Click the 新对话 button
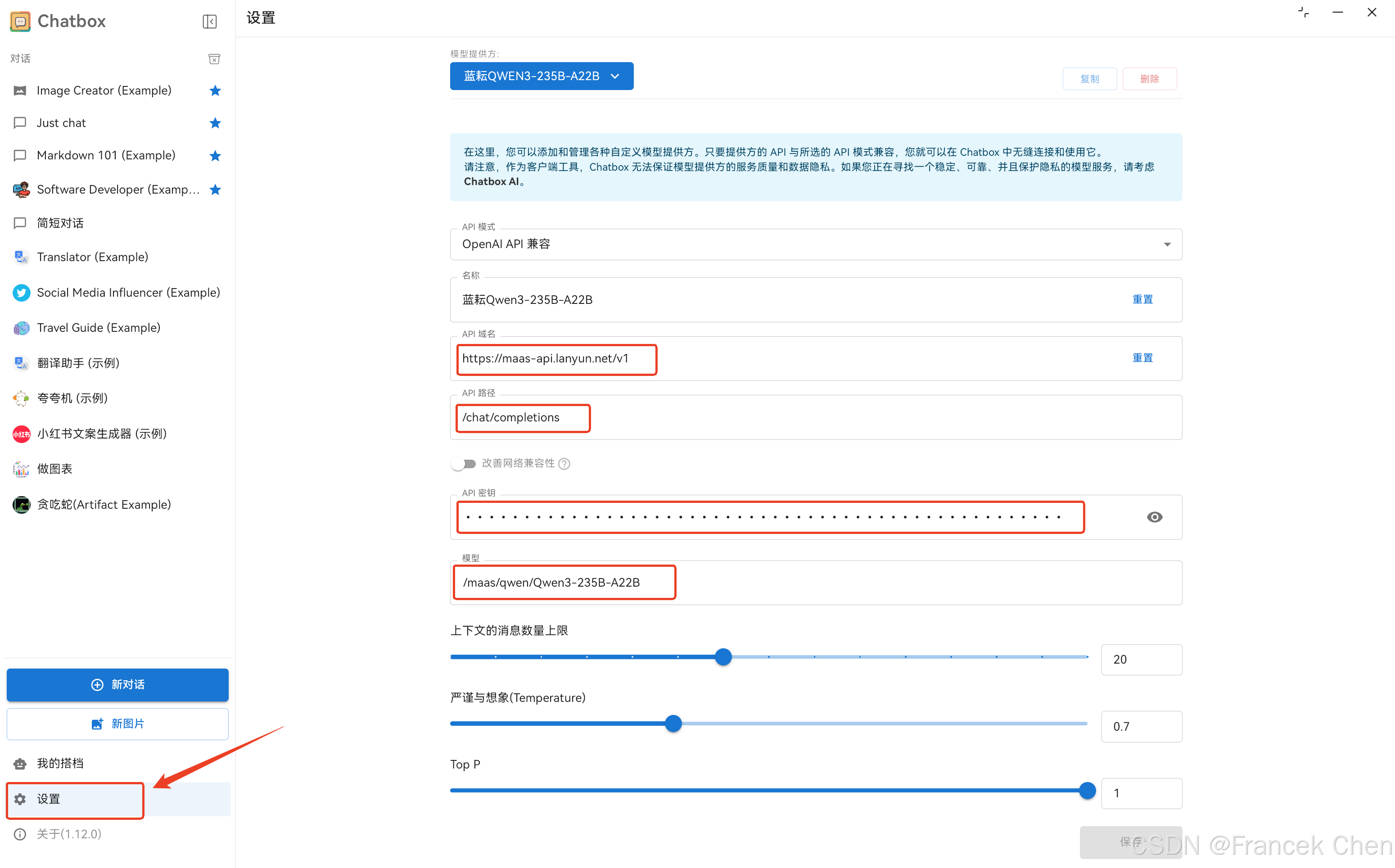Screen dimensions: 1395x868 click(x=117, y=684)
